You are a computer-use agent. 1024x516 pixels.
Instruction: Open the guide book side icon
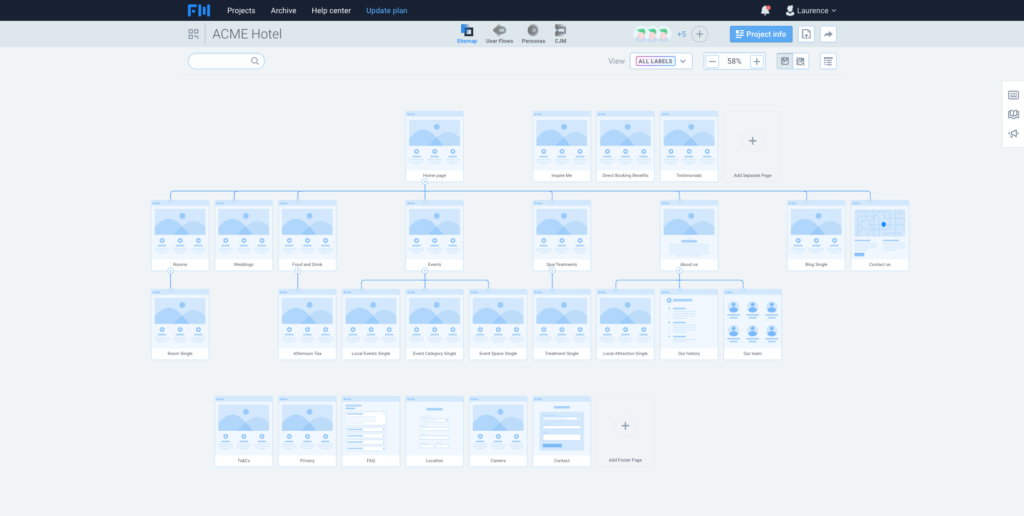point(1013,114)
